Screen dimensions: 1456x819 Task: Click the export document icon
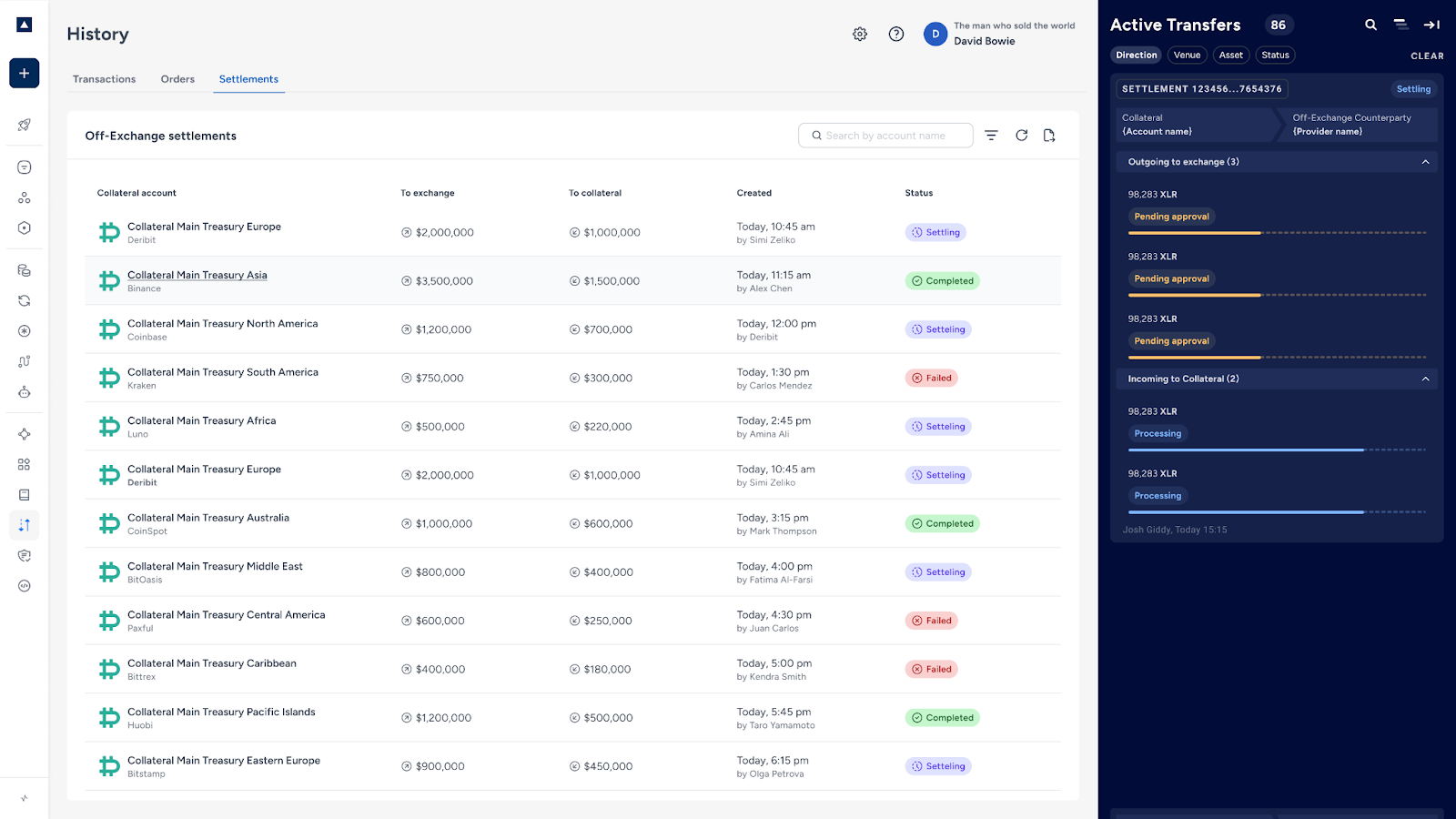pyautogui.click(x=1049, y=136)
